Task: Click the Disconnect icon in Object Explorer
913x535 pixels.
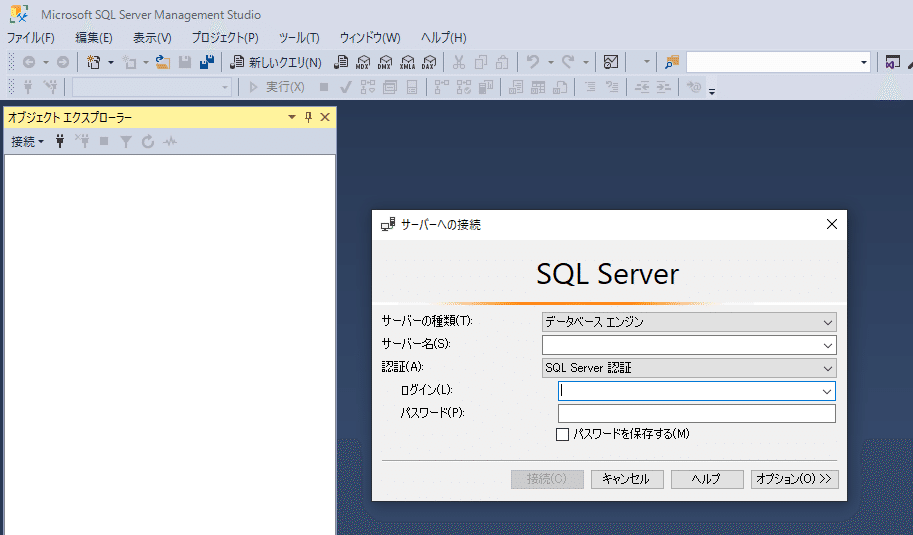Action: click(82, 141)
